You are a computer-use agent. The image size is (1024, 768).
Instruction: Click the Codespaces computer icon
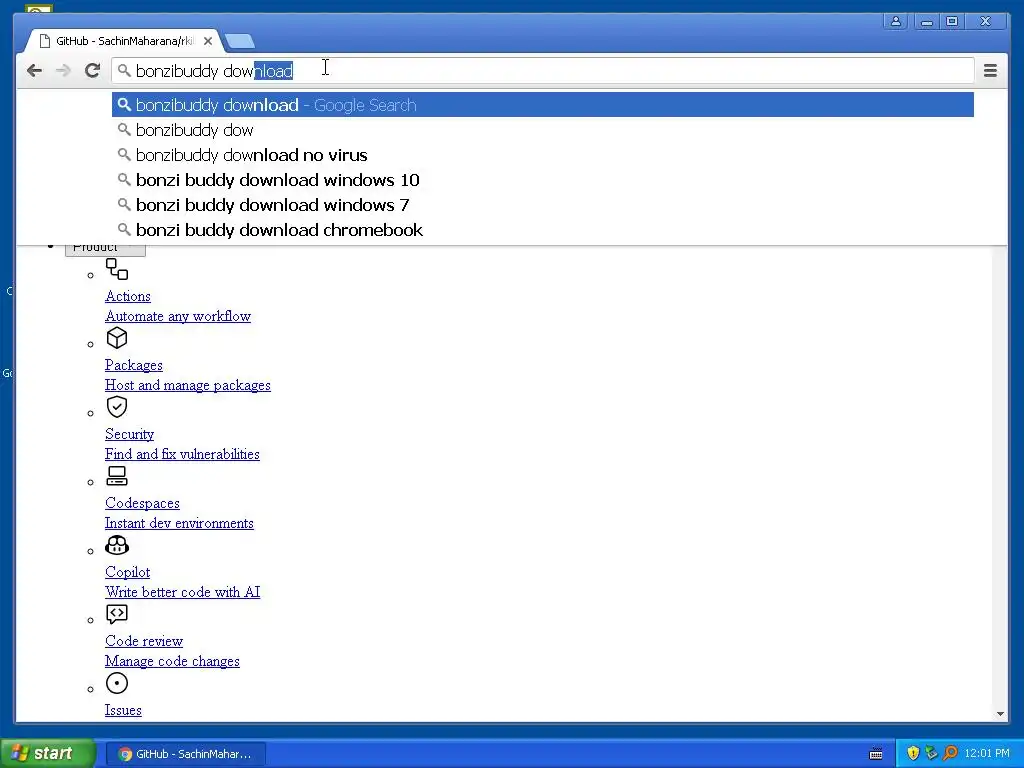(x=117, y=476)
